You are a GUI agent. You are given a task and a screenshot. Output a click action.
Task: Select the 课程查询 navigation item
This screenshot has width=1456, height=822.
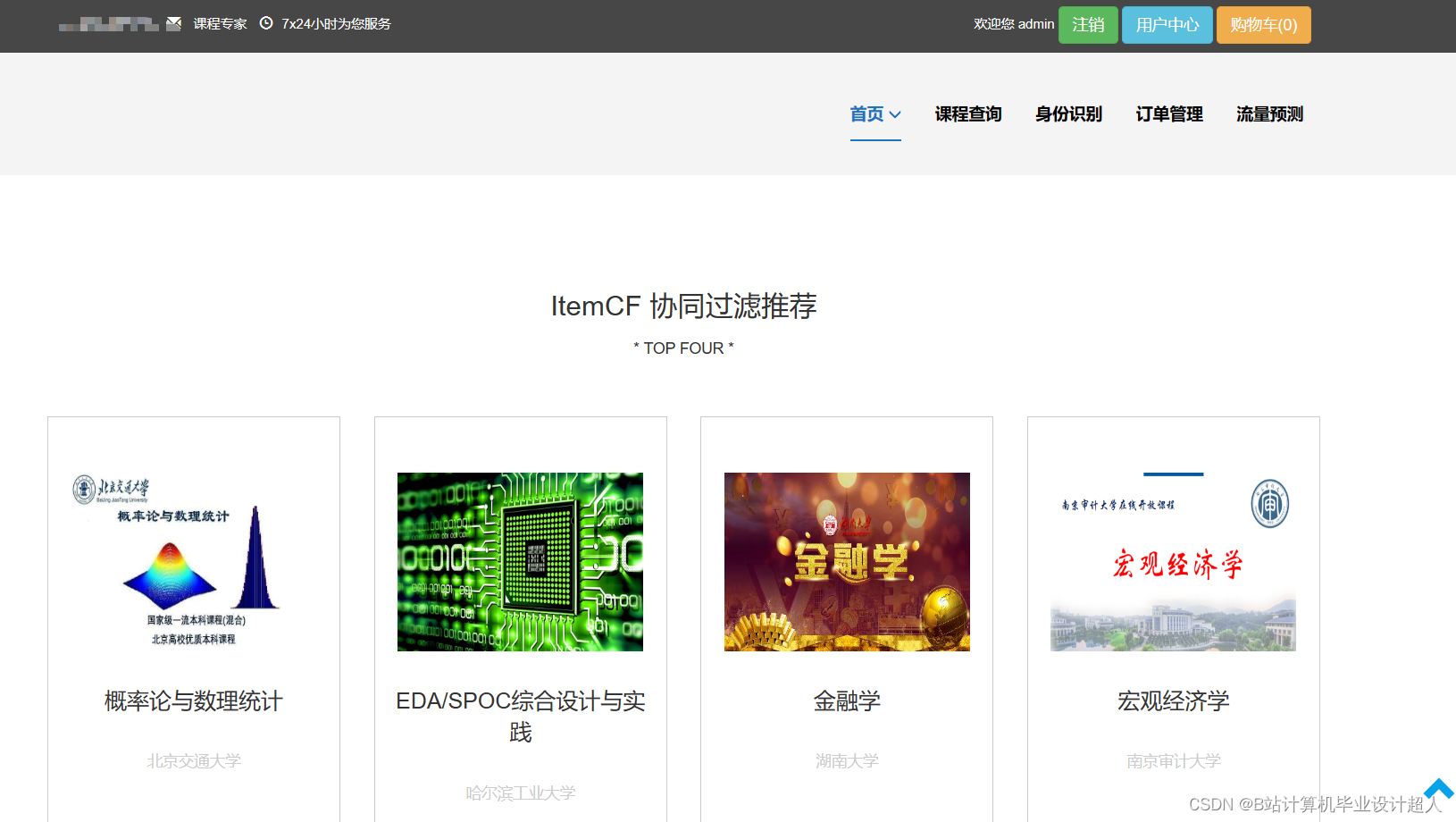tap(968, 114)
